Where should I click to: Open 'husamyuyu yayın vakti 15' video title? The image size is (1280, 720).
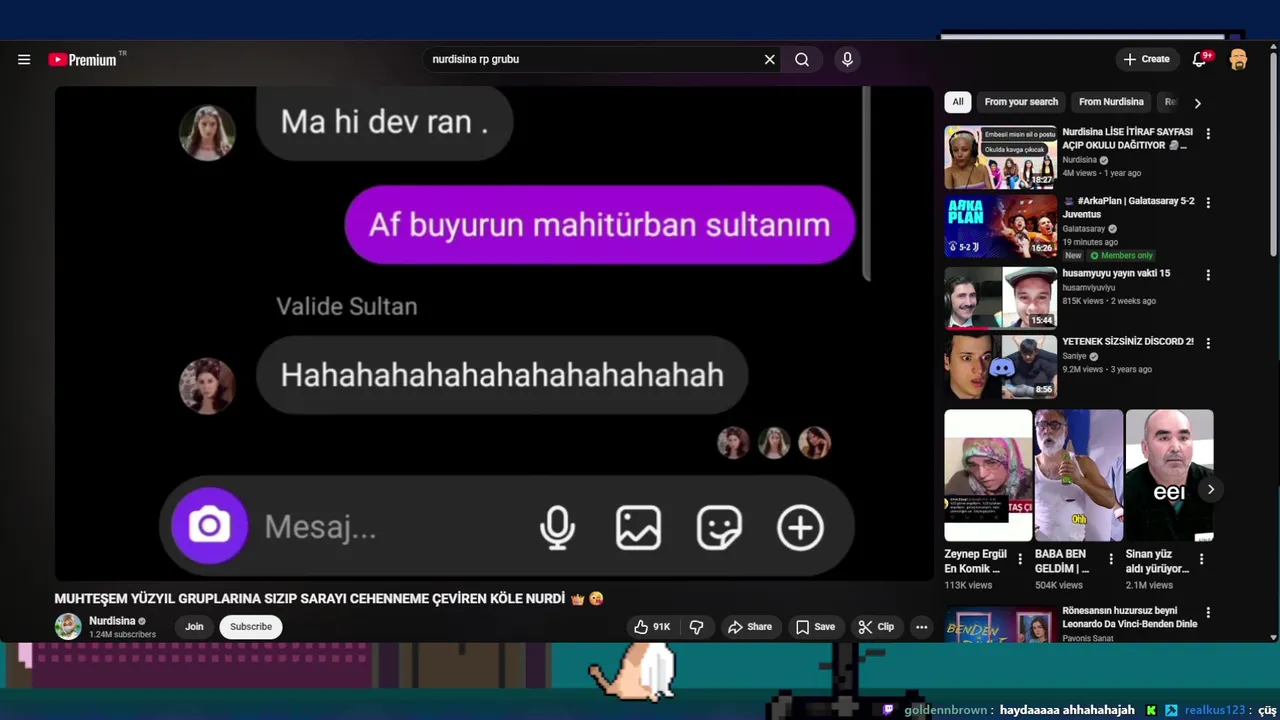tap(1116, 273)
